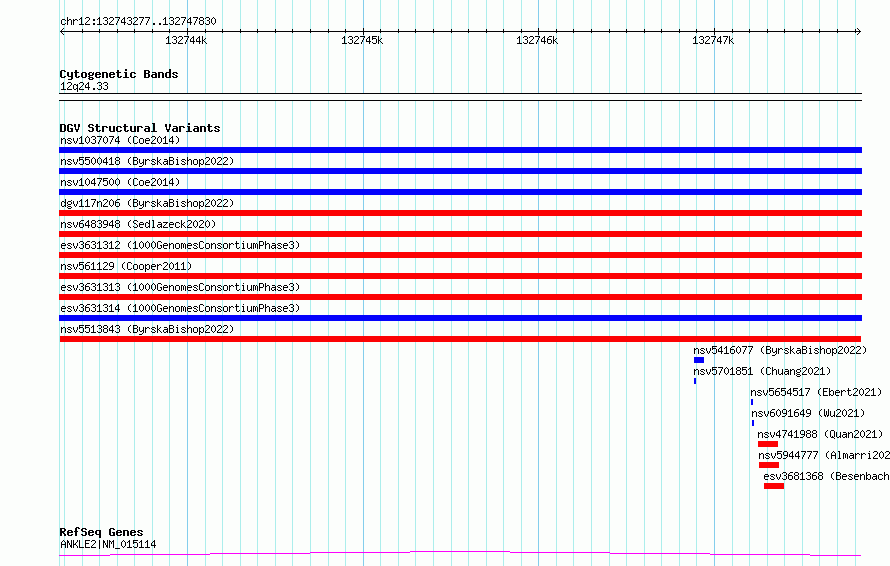This screenshot has height=566, width=890.
Task: Select the red bar under nsv561129
Action: pos(460,276)
